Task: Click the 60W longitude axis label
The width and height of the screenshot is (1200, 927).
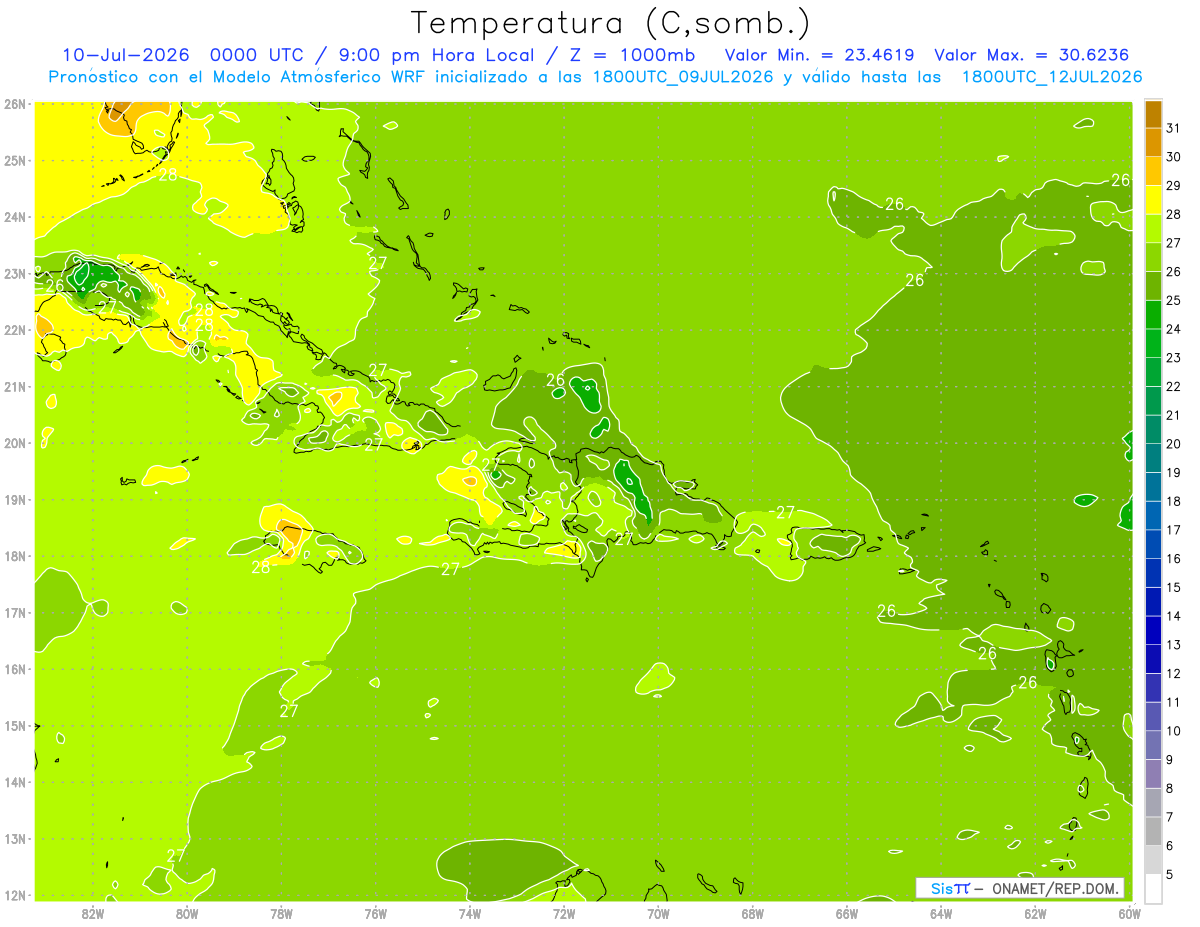Action: coord(1130,913)
